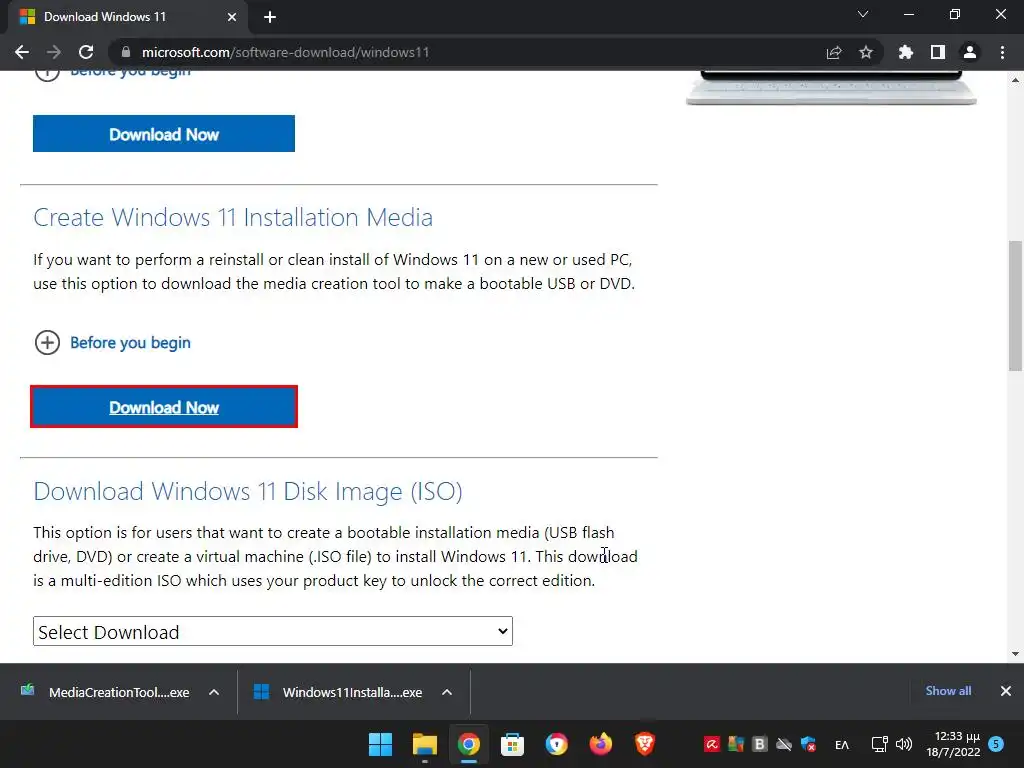Screen dimensions: 1024x768
Task: Click the address bar URL
Action: point(285,52)
